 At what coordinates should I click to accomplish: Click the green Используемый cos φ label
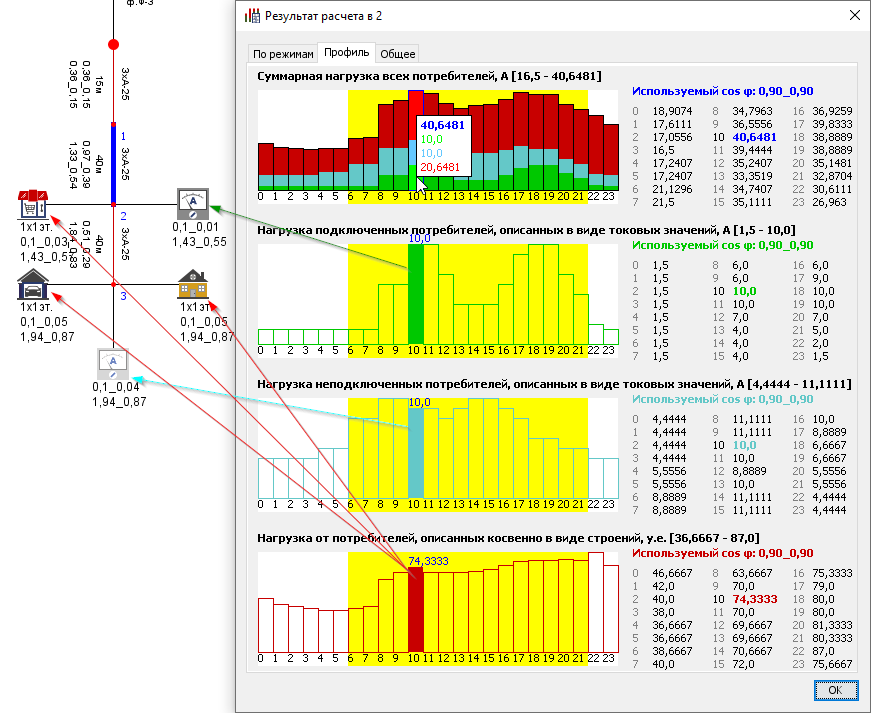click(x=723, y=245)
